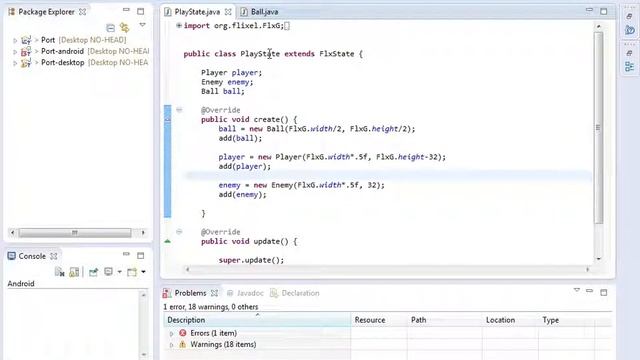Expand the Warnings (18 items) group

[171, 345]
